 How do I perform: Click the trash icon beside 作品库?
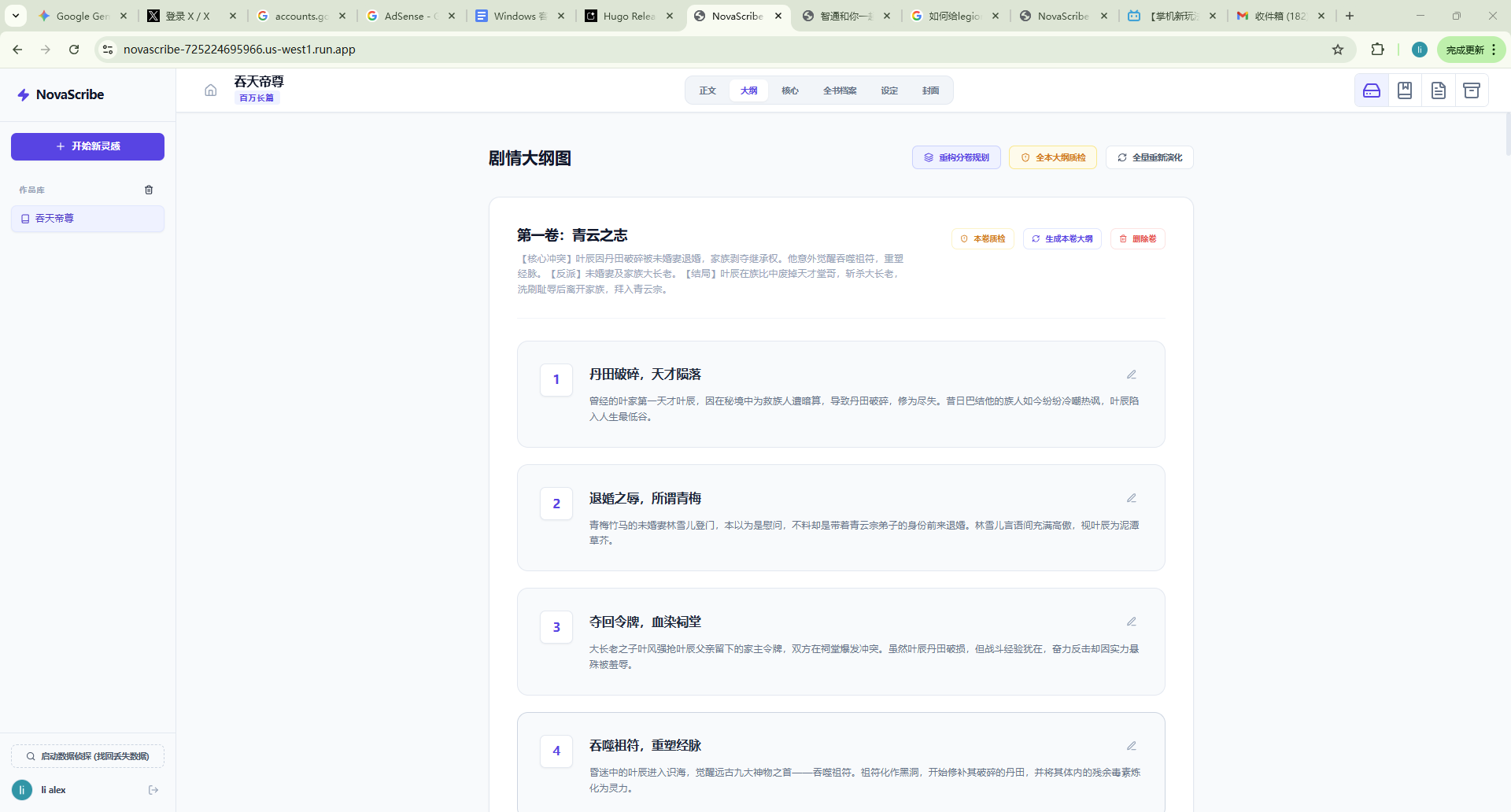149,190
